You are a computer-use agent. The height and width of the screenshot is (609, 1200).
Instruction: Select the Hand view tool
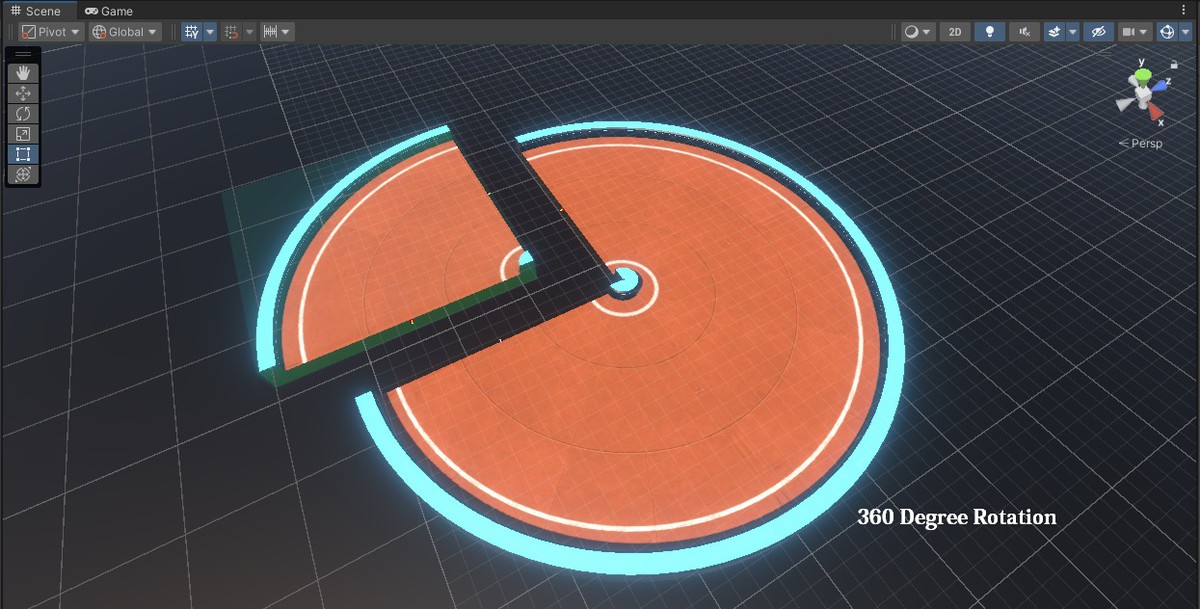click(23, 73)
